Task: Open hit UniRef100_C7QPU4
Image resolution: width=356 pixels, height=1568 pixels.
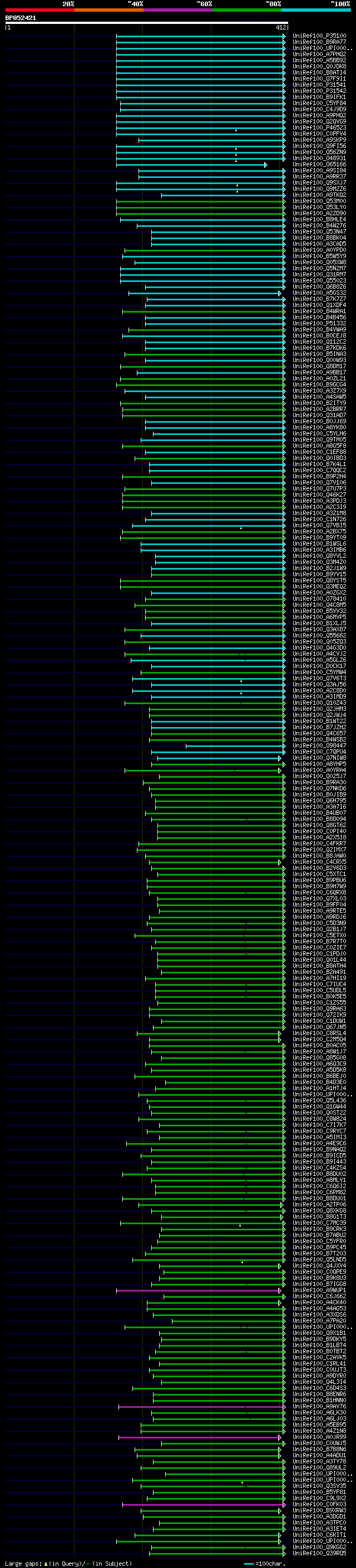Action: [x=319, y=752]
